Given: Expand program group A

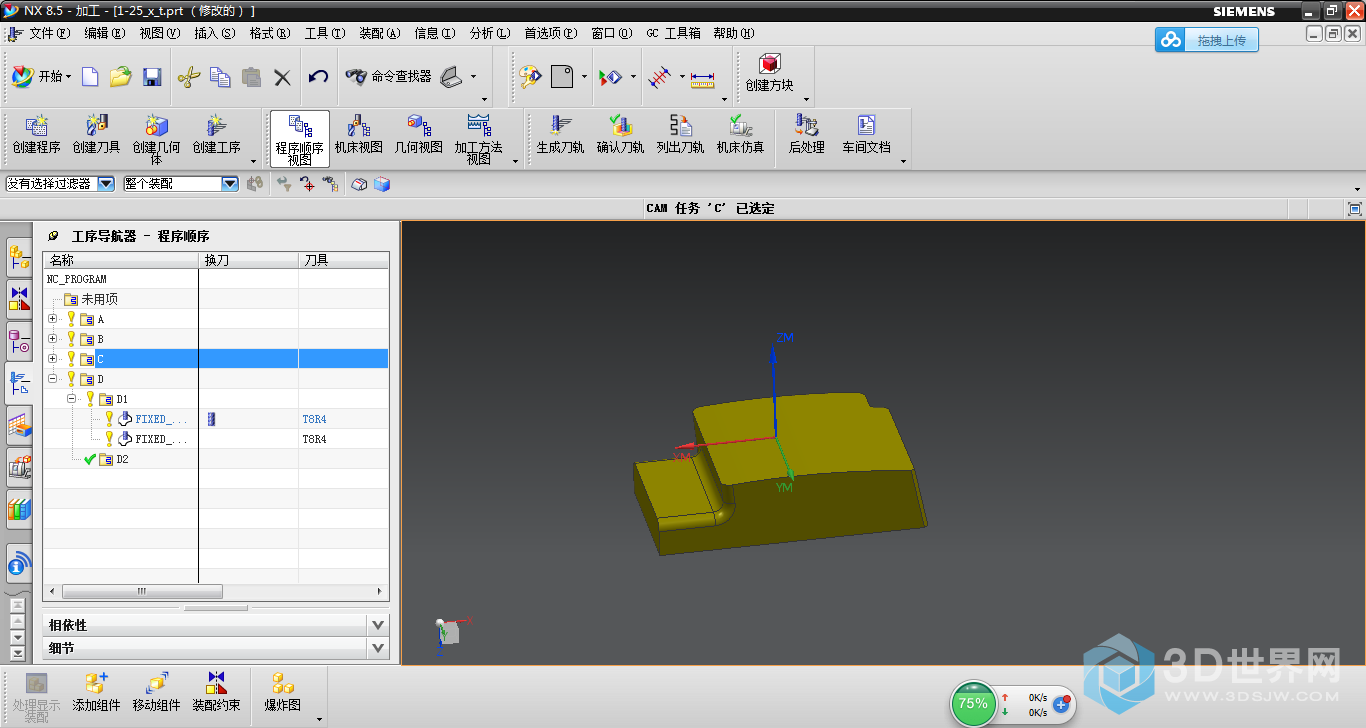Looking at the screenshot, I should tap(53, 319).
